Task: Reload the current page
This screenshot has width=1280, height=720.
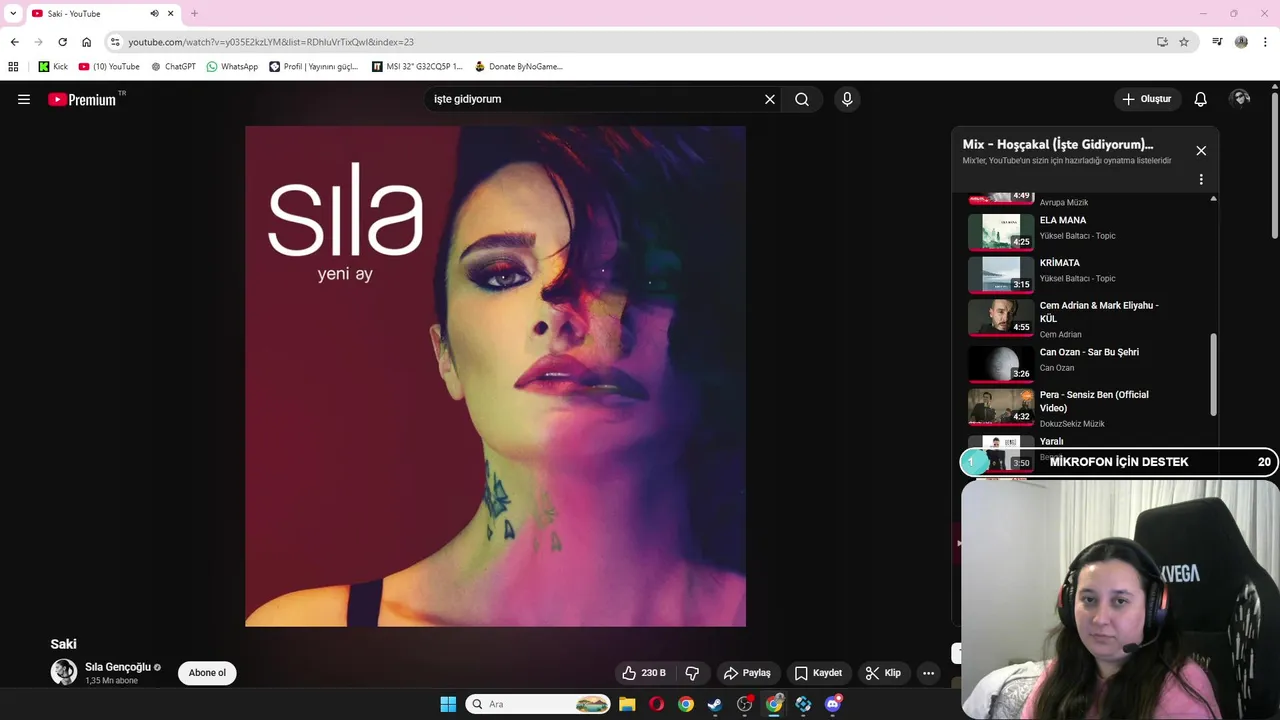Action: tap(62, 42)
